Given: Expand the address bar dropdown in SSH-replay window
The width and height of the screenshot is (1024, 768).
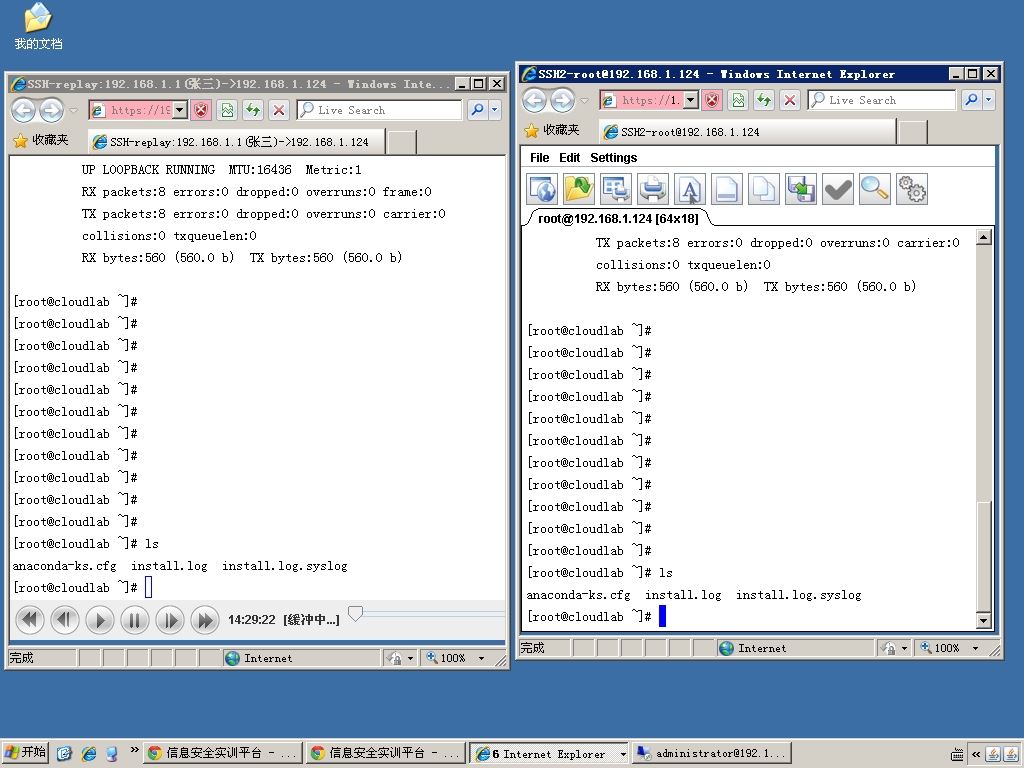Looking at the screenshot, I should 180,110.
